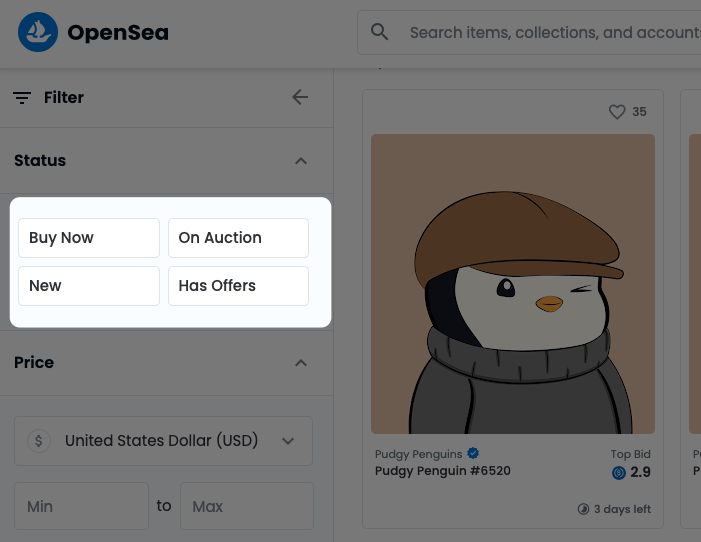Image resolution: width=701 pixels, height=542 pixels.
Task: Click the 3 days left text
Action: [x=622, y=509]
